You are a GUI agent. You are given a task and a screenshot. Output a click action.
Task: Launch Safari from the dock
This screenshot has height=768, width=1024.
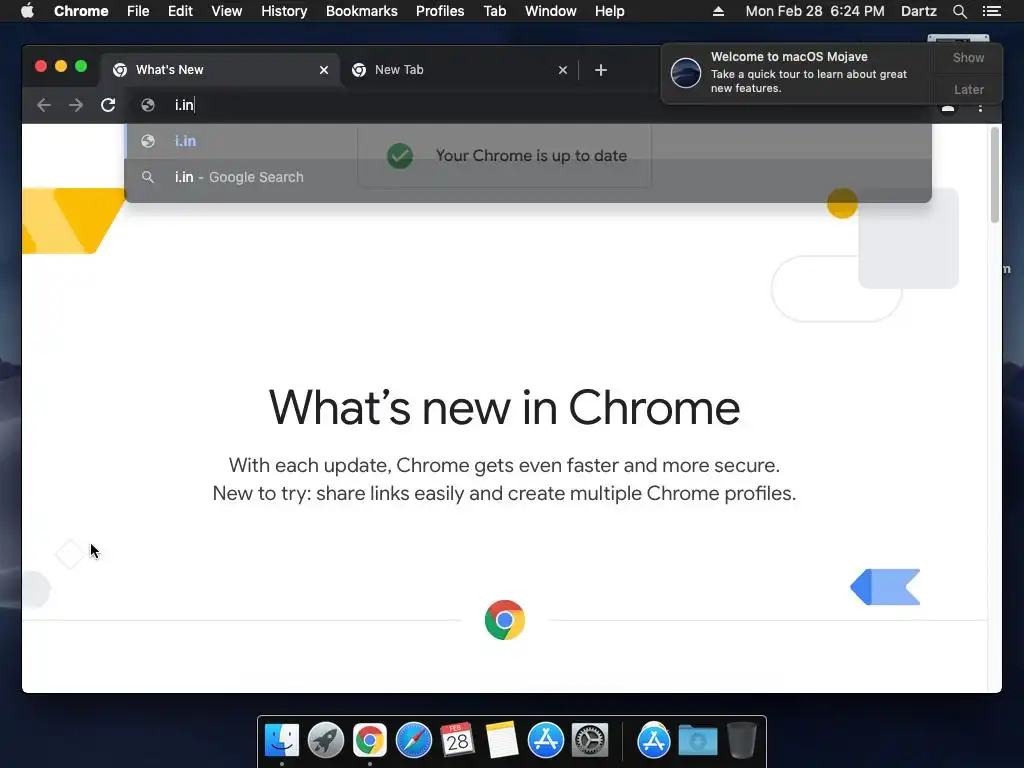point(414,740)
